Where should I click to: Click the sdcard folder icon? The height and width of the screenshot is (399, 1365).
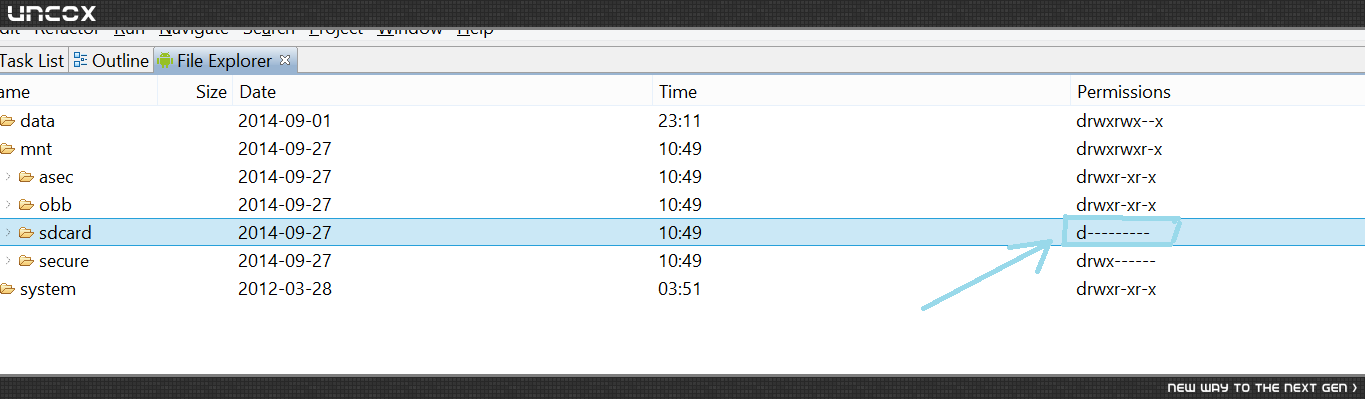pos(27,233)
